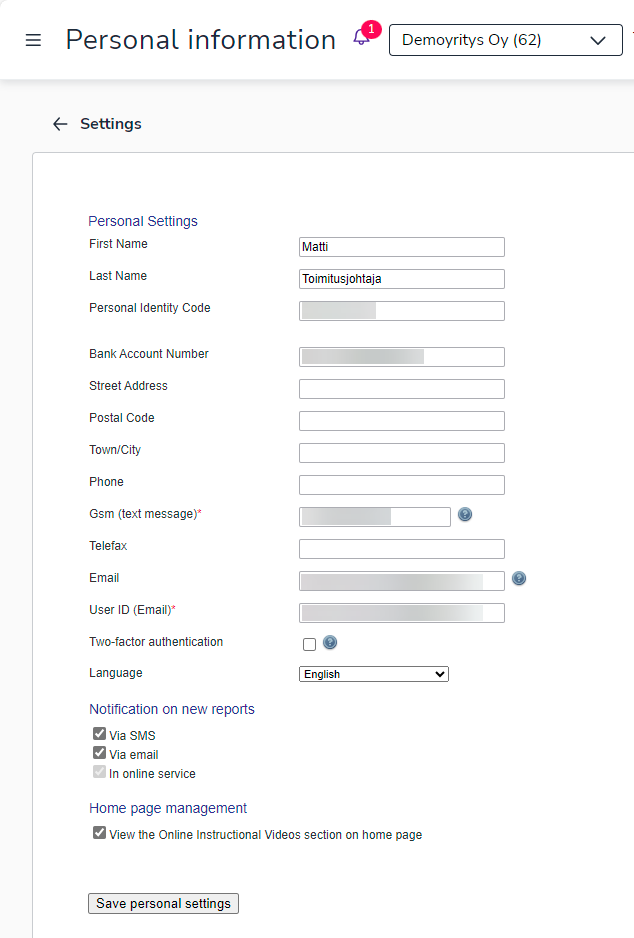
Task: Focus the Street Address field
Action: [x=402, y=389]
